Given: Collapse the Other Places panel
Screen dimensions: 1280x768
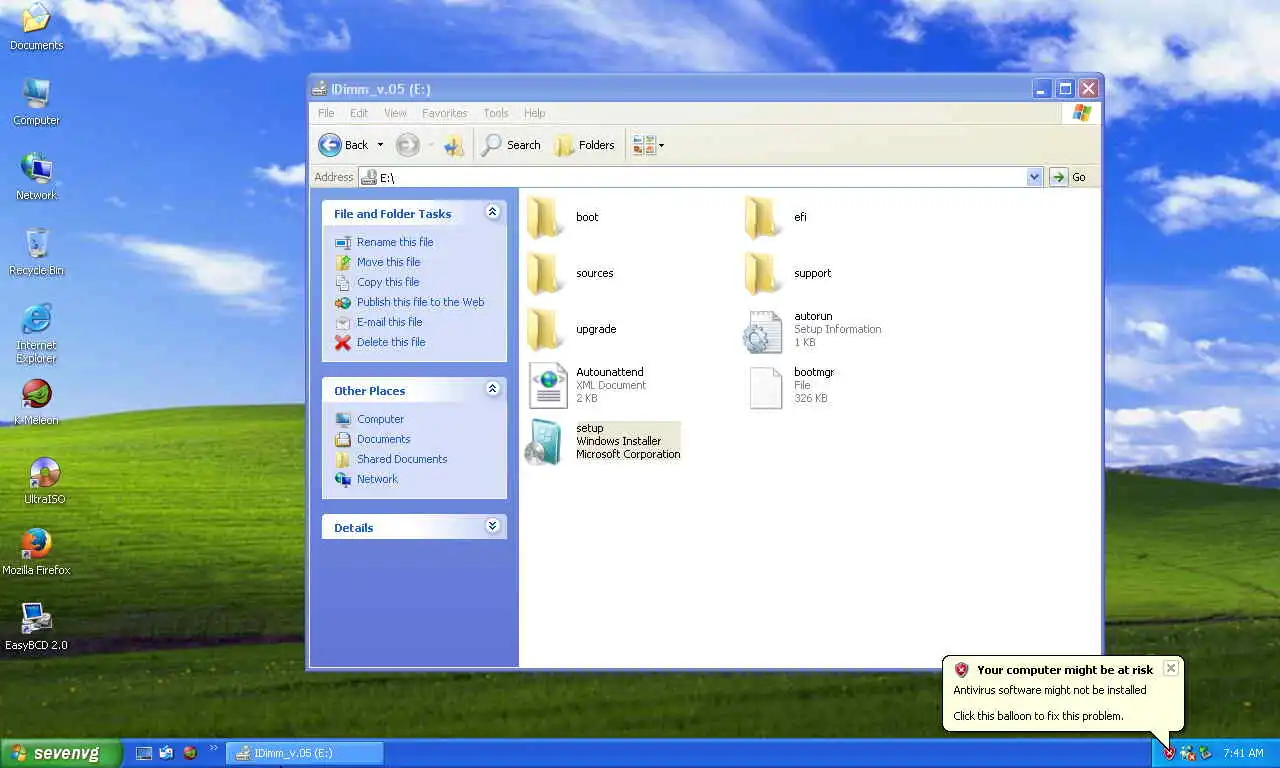Looking at the screenshot, I should point(492,389).
